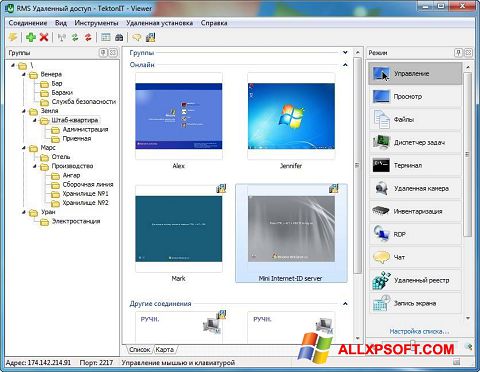Select the Инвентаризация inventory mode
The height and width of the screenshot is (372, 480).
pos(415,211)
